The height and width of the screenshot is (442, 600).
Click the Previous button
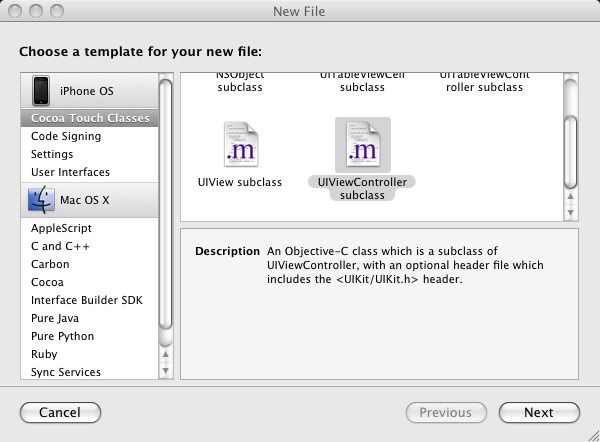pos(446,413)
